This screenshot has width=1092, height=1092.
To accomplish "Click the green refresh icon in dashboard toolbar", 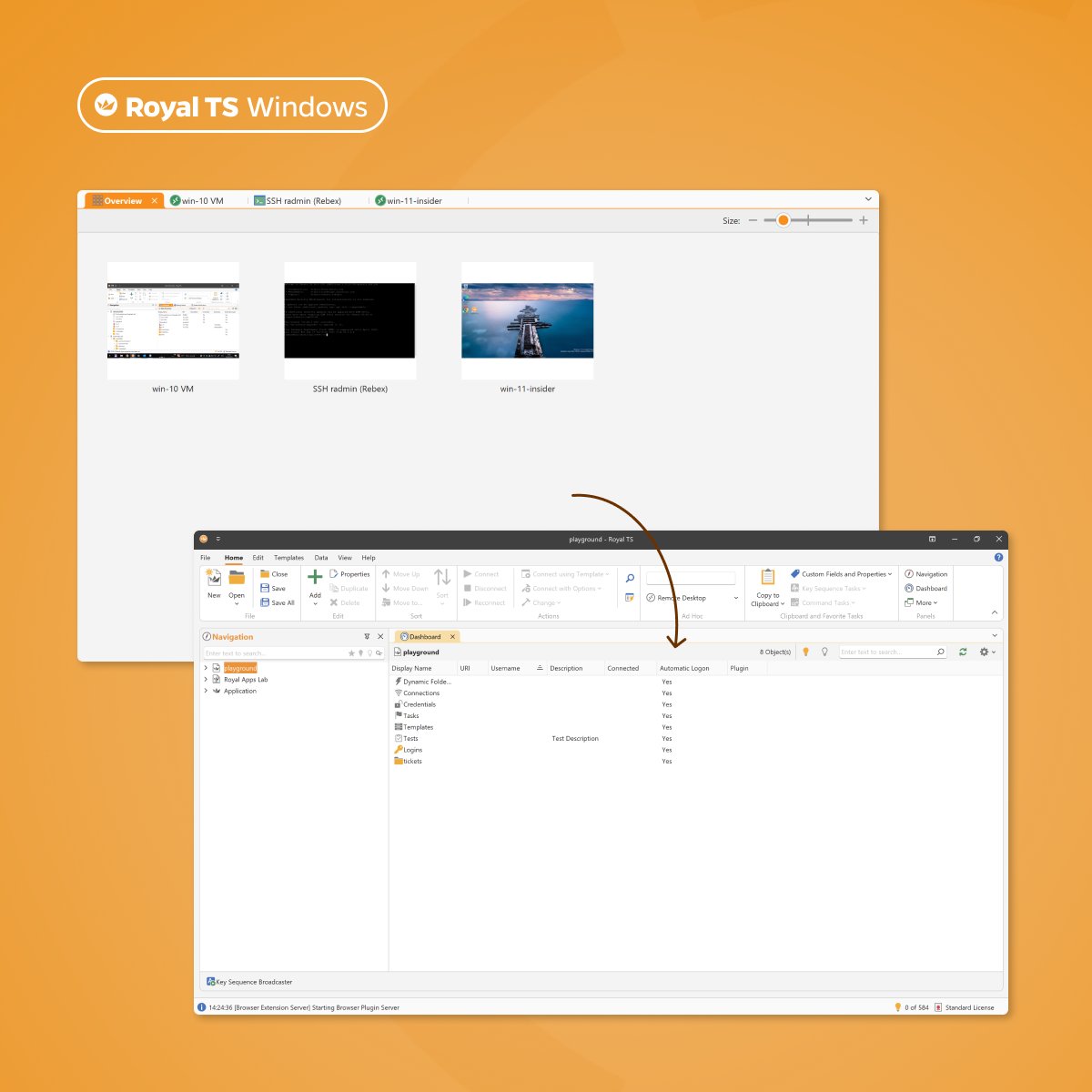I will pyautogui.click(x=963, y=652).
